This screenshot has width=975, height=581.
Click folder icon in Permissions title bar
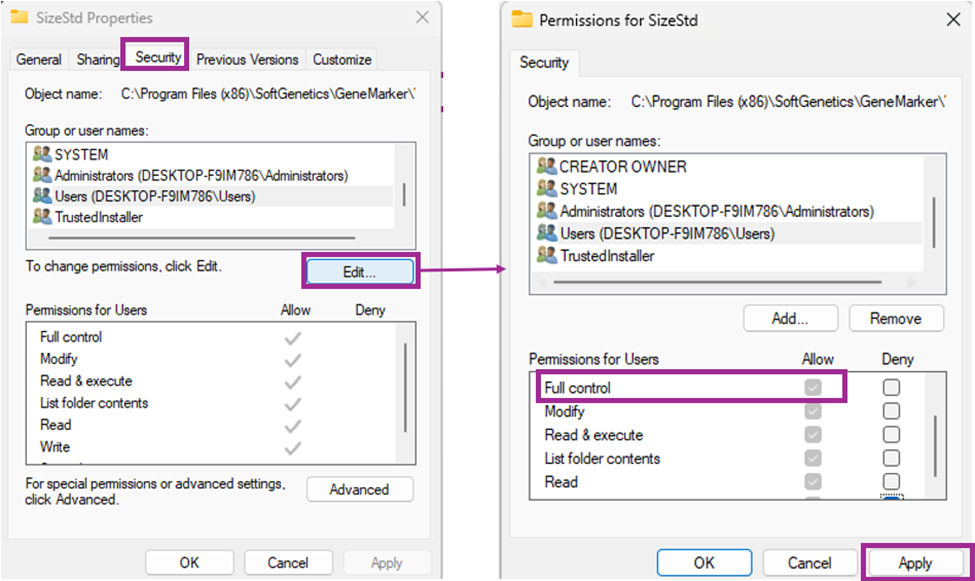click(x=522, y=20)
